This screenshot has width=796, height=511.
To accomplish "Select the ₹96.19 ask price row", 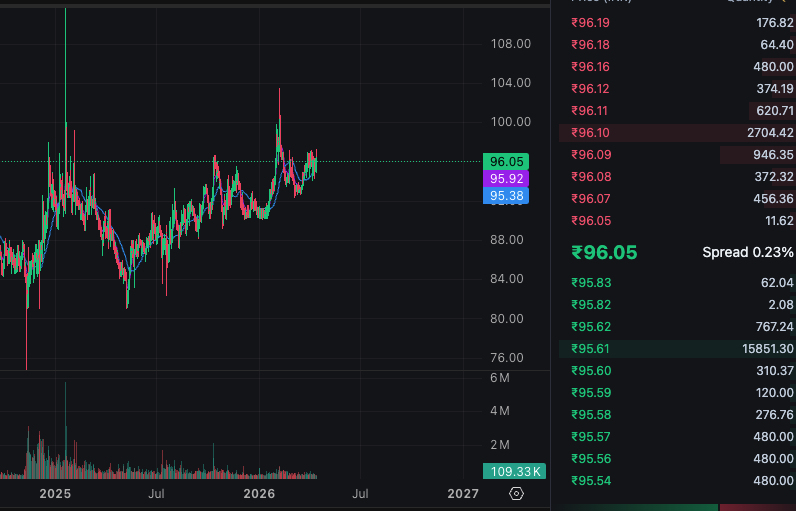I will [677, 23].
